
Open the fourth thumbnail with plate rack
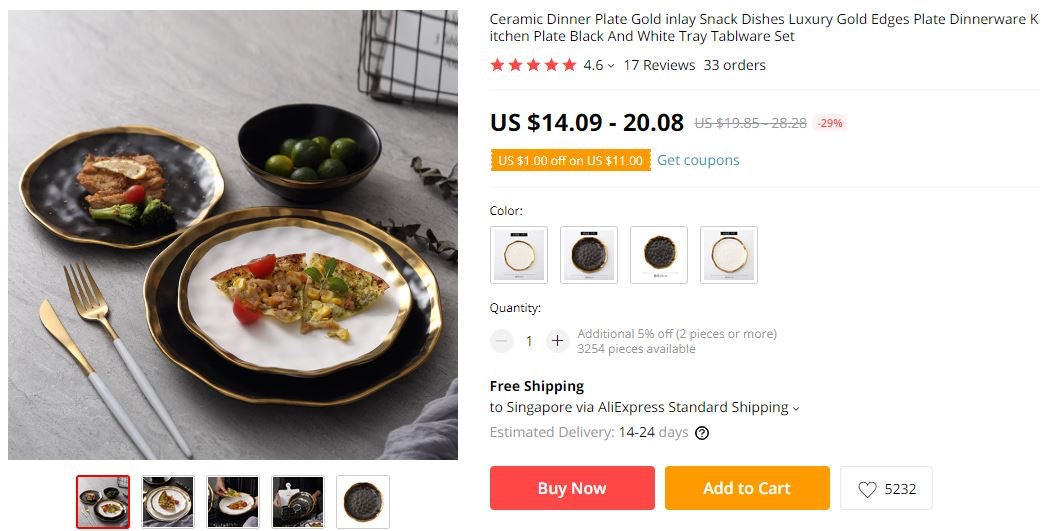click(x=298, y=501)
